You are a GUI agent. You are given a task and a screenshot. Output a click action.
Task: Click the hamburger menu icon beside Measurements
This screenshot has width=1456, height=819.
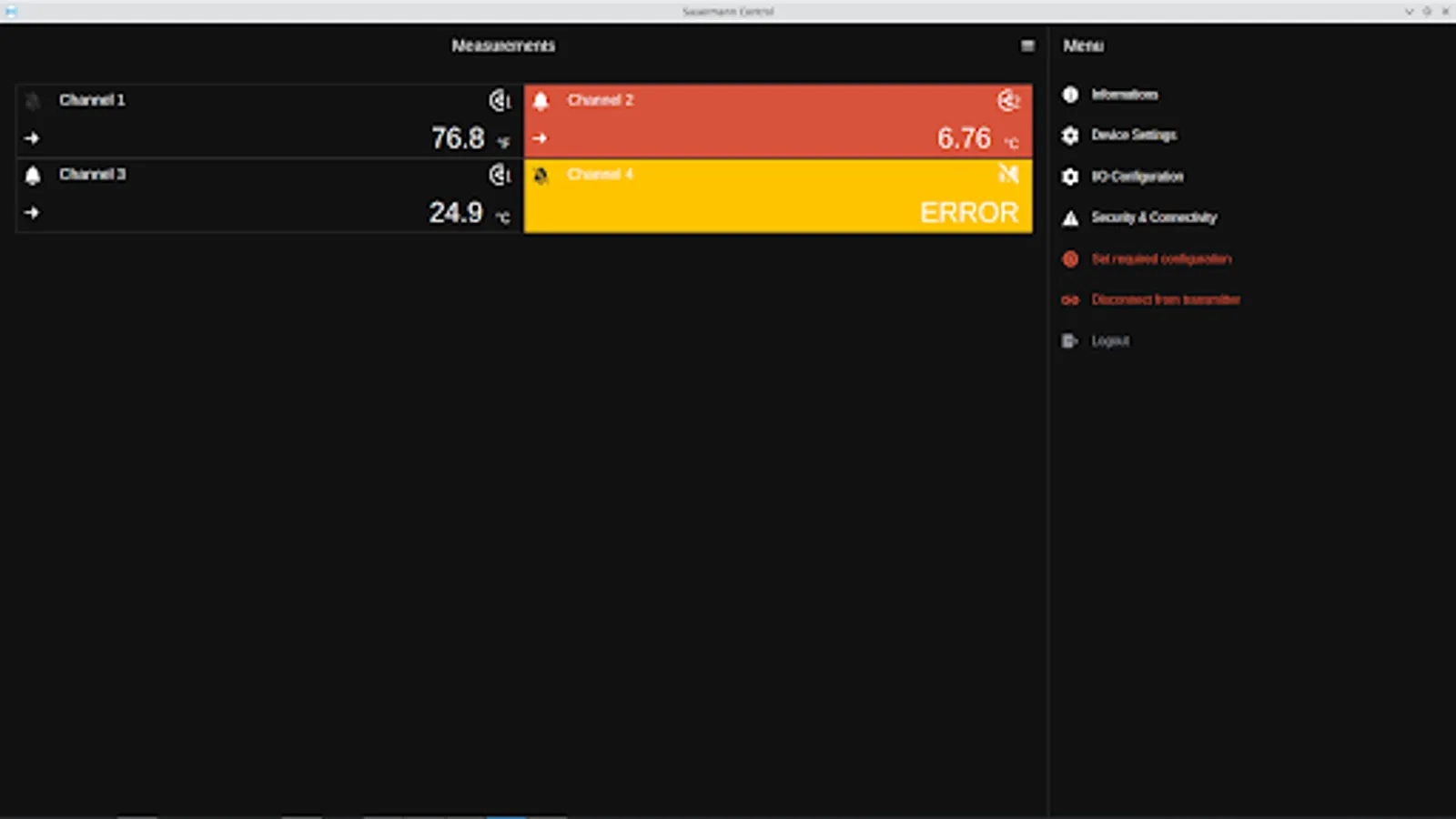click(1027, 45)
